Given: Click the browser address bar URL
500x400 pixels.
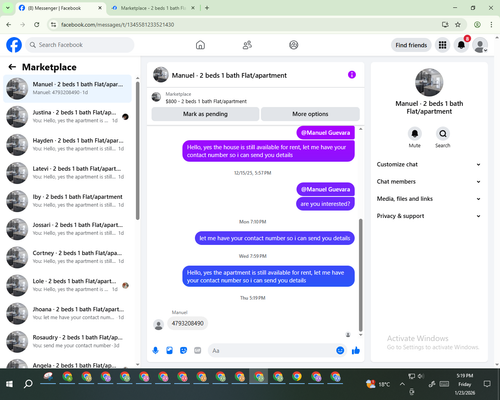Looking at the screenshot, I should coord(117,25).
